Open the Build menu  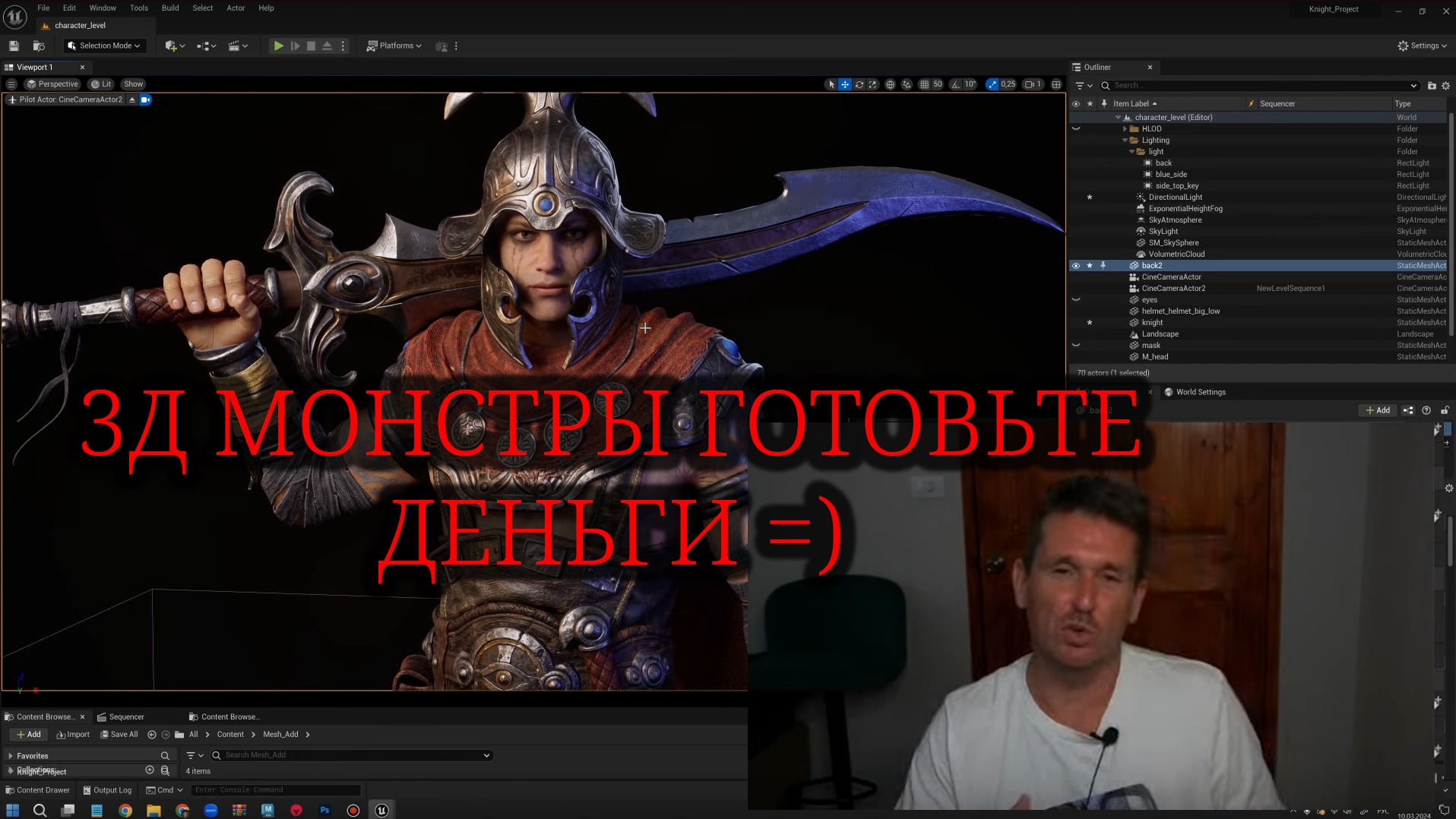pos(170,8)
